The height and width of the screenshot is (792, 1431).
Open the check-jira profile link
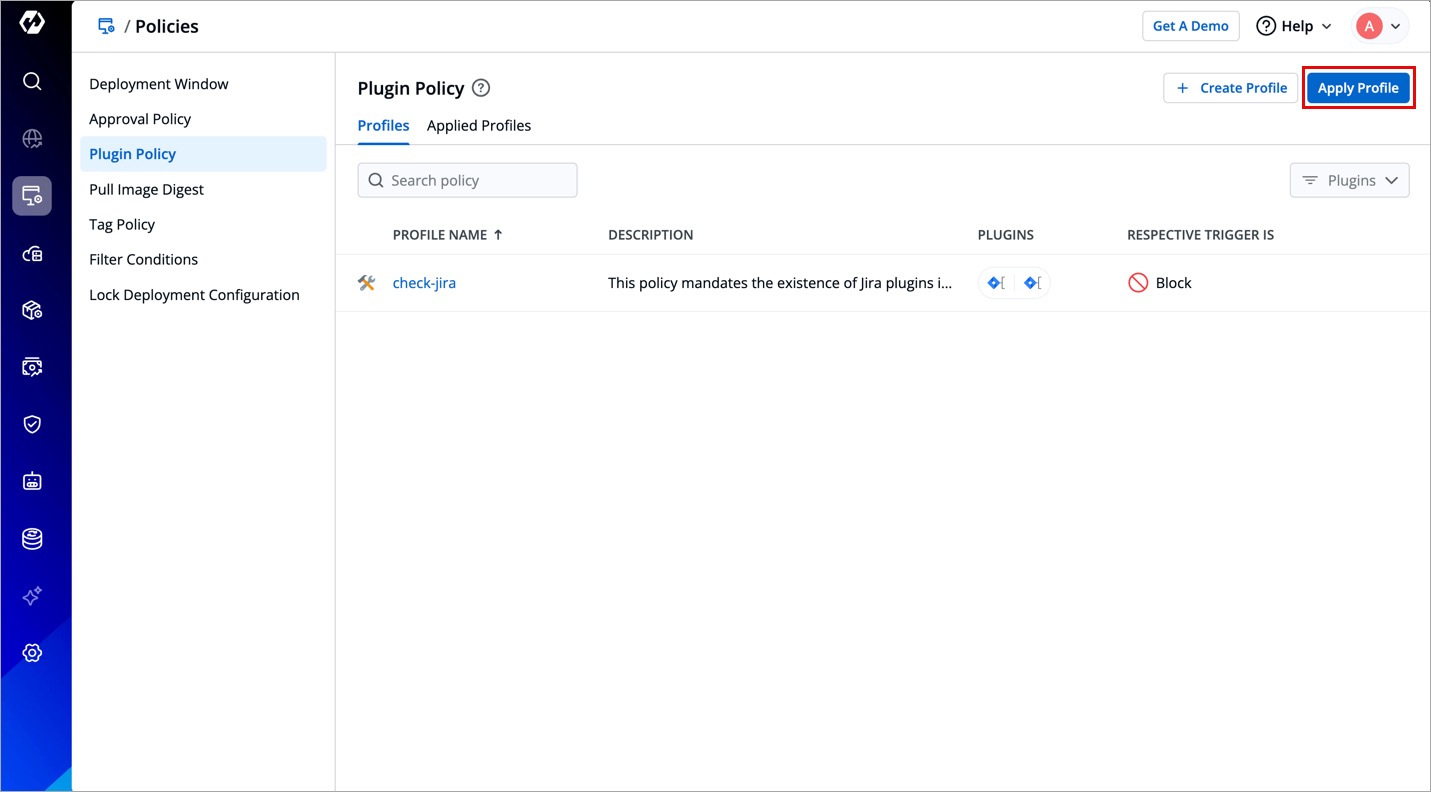coord(424,283)
